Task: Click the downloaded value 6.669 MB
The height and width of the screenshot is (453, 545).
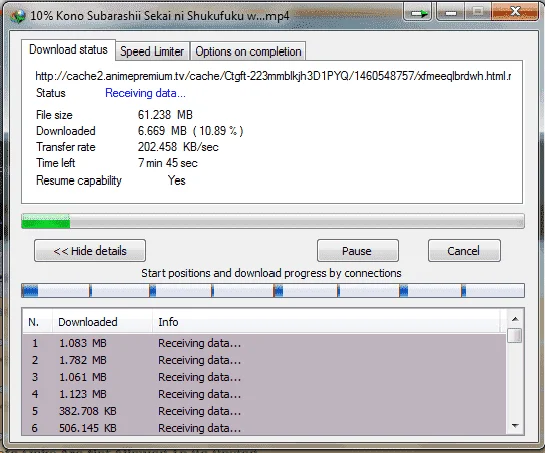Action: [x=190, y=131]
